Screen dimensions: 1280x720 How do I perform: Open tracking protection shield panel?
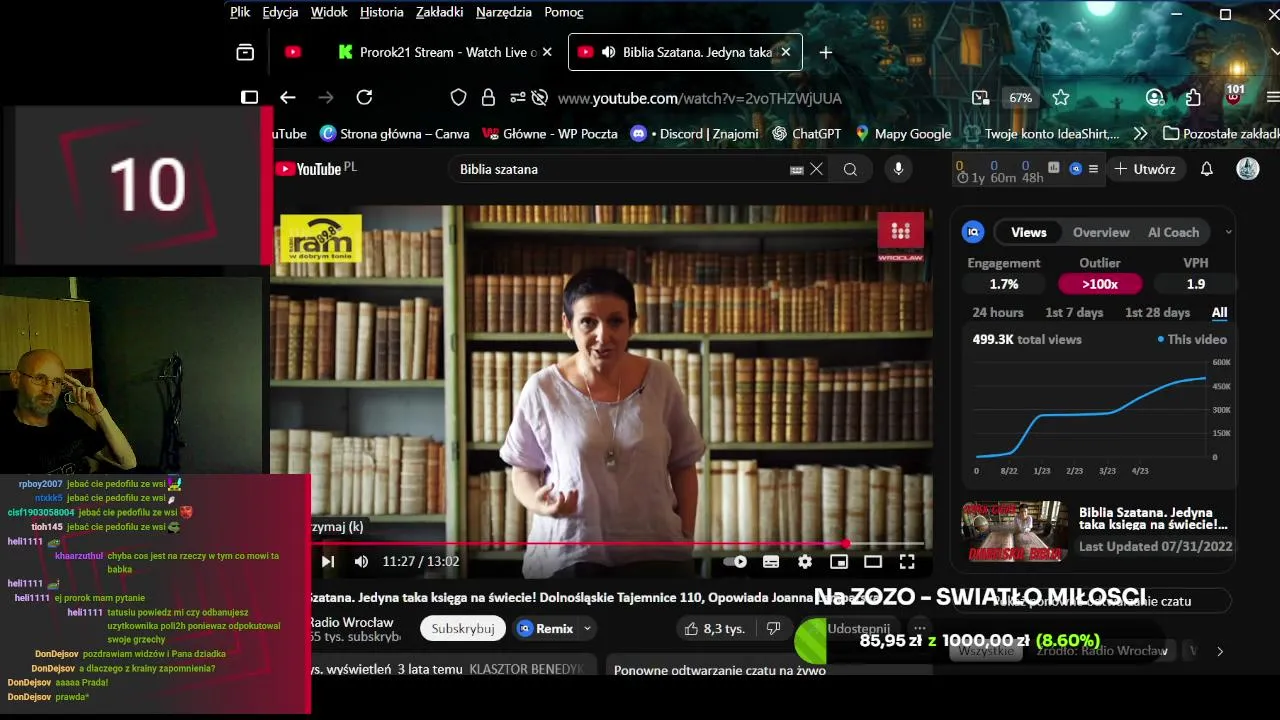point(458,97)
